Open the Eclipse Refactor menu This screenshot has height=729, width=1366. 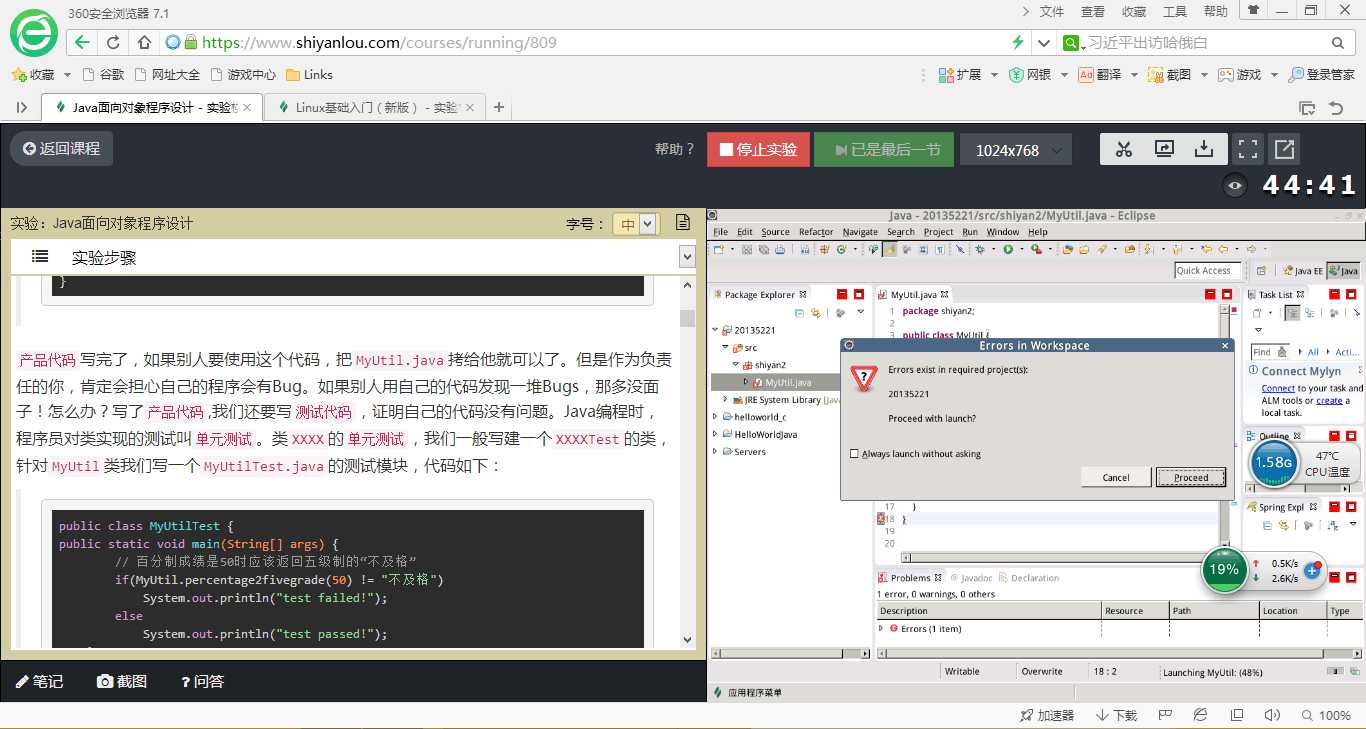(x=816, y=232)
